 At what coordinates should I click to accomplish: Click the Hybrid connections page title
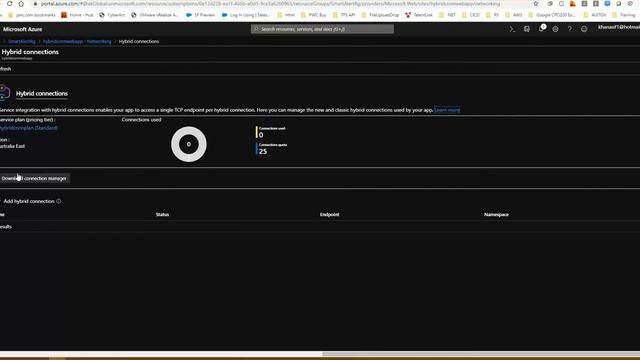[x=30, y=52]
